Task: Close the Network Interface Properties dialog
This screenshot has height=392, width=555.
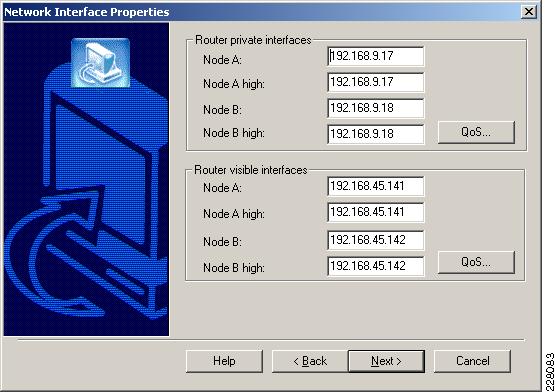Action: [528, 12]
